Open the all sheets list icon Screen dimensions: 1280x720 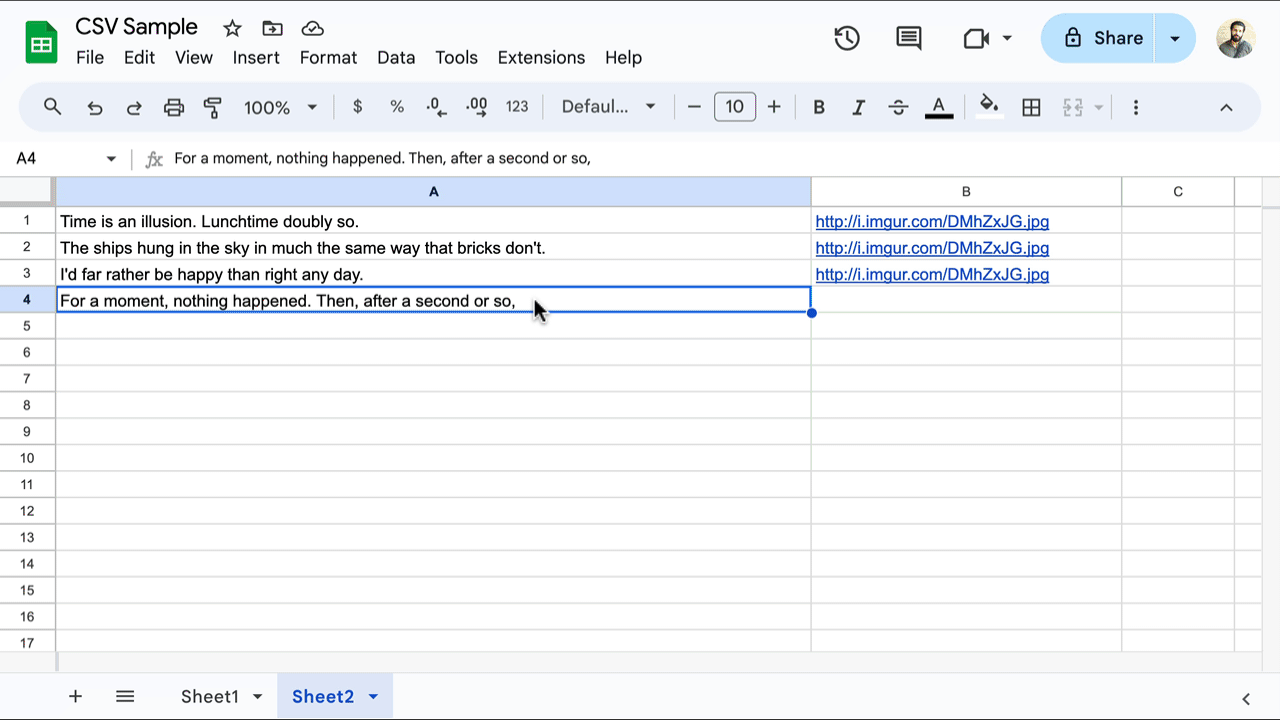[125, 696]
